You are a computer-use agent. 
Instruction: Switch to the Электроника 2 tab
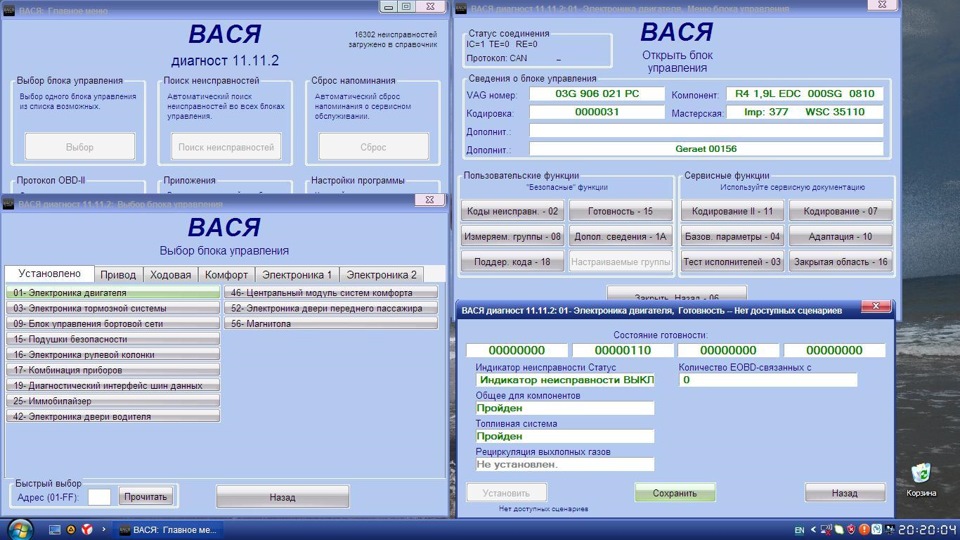click(x=381, y=275)
